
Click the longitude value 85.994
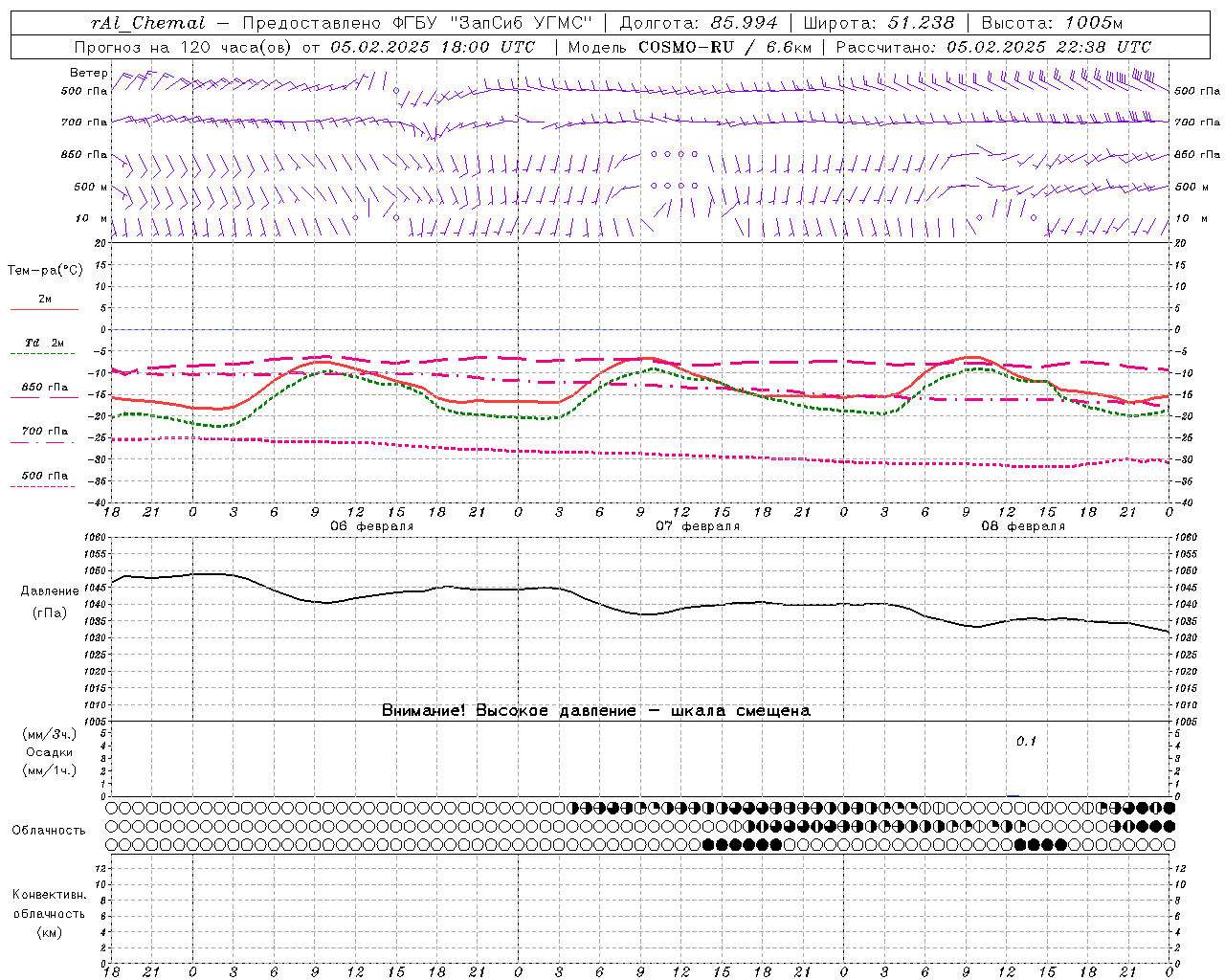744,23
